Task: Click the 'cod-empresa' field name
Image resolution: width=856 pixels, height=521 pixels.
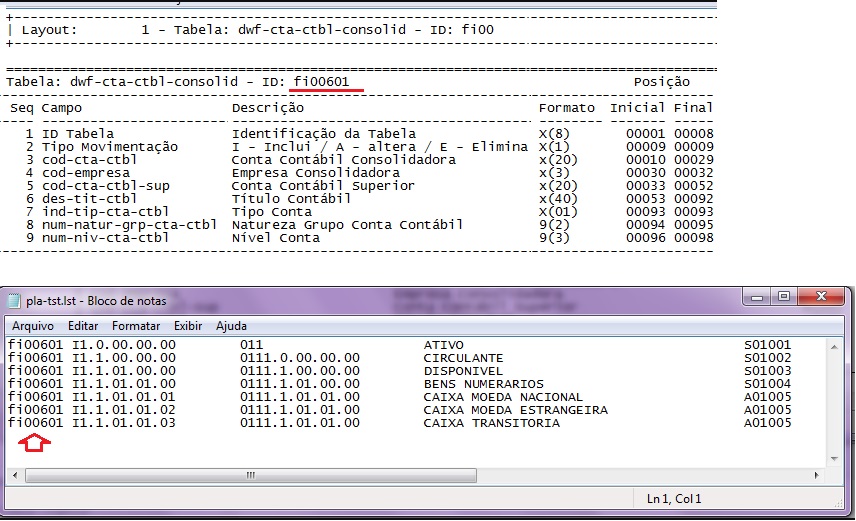Action: [86, 173]
